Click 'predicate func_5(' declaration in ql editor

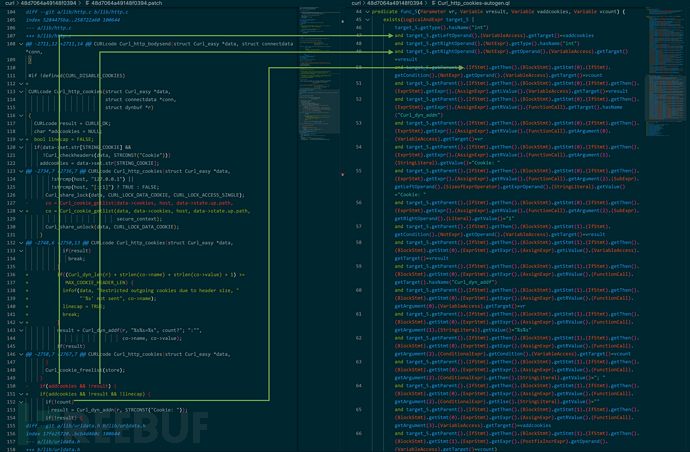(x=395, y=11)
